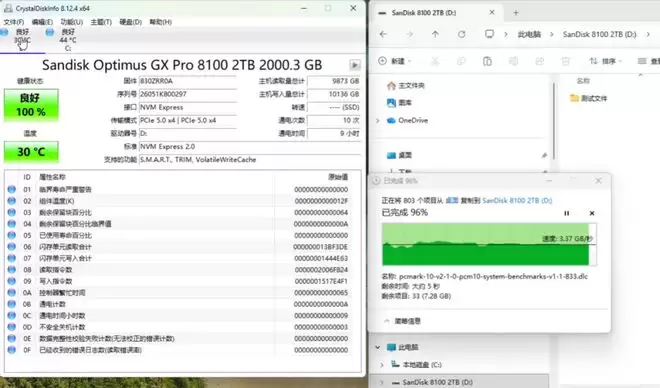
Task: Open the 新建 dropdown in Explorer toolbar
Action: pos(394,61)
